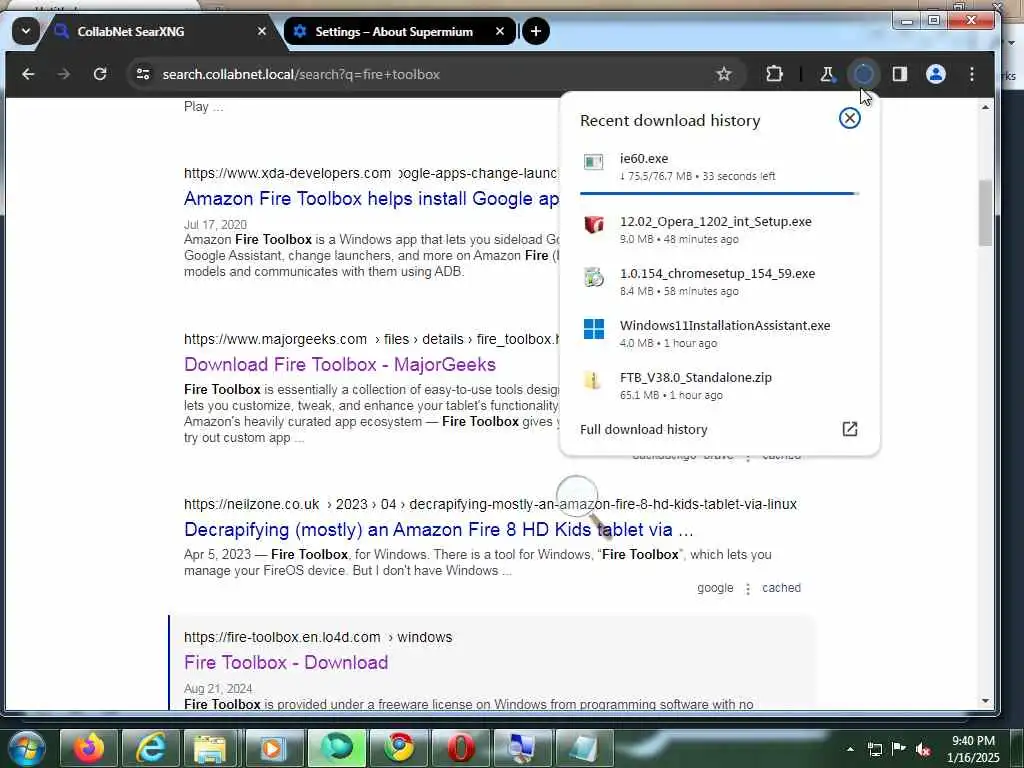The width and height of the screenshot is (1024, 768).
Task: Open Download Fire Toolbox - MajorGeeks link
Action: (x=340, y=364)
